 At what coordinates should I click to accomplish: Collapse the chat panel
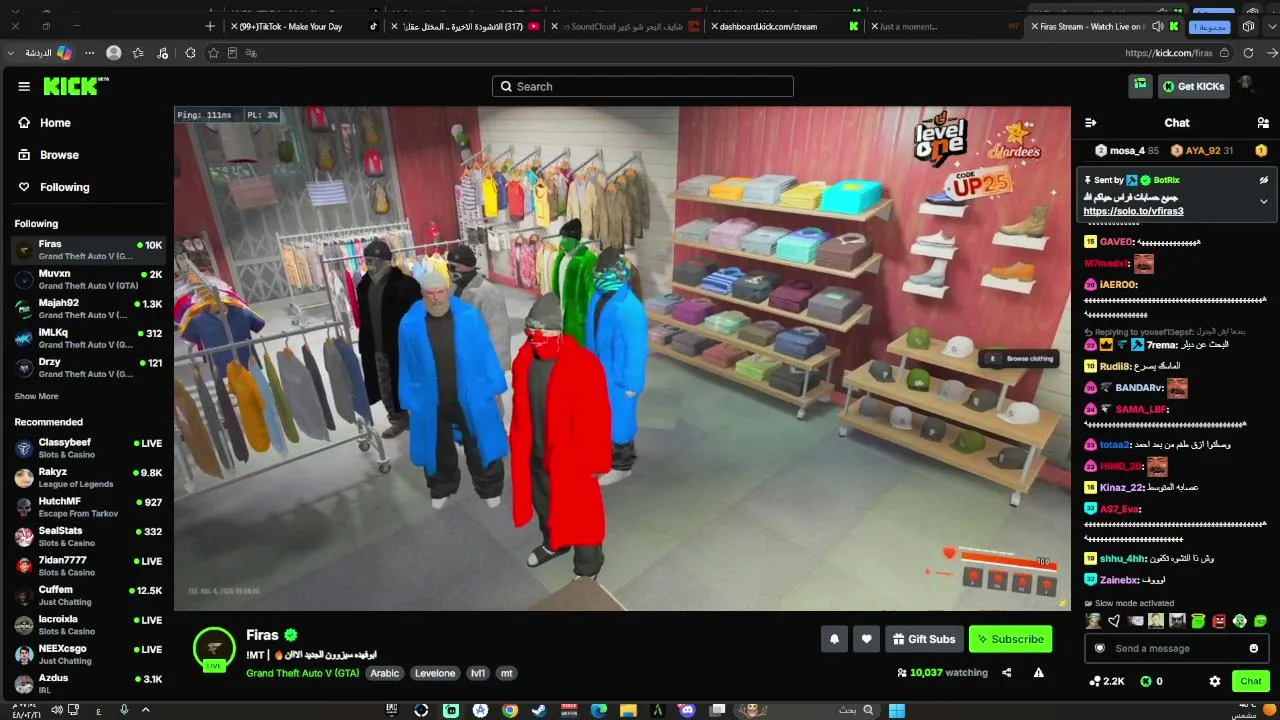[x=1091, y=123]
